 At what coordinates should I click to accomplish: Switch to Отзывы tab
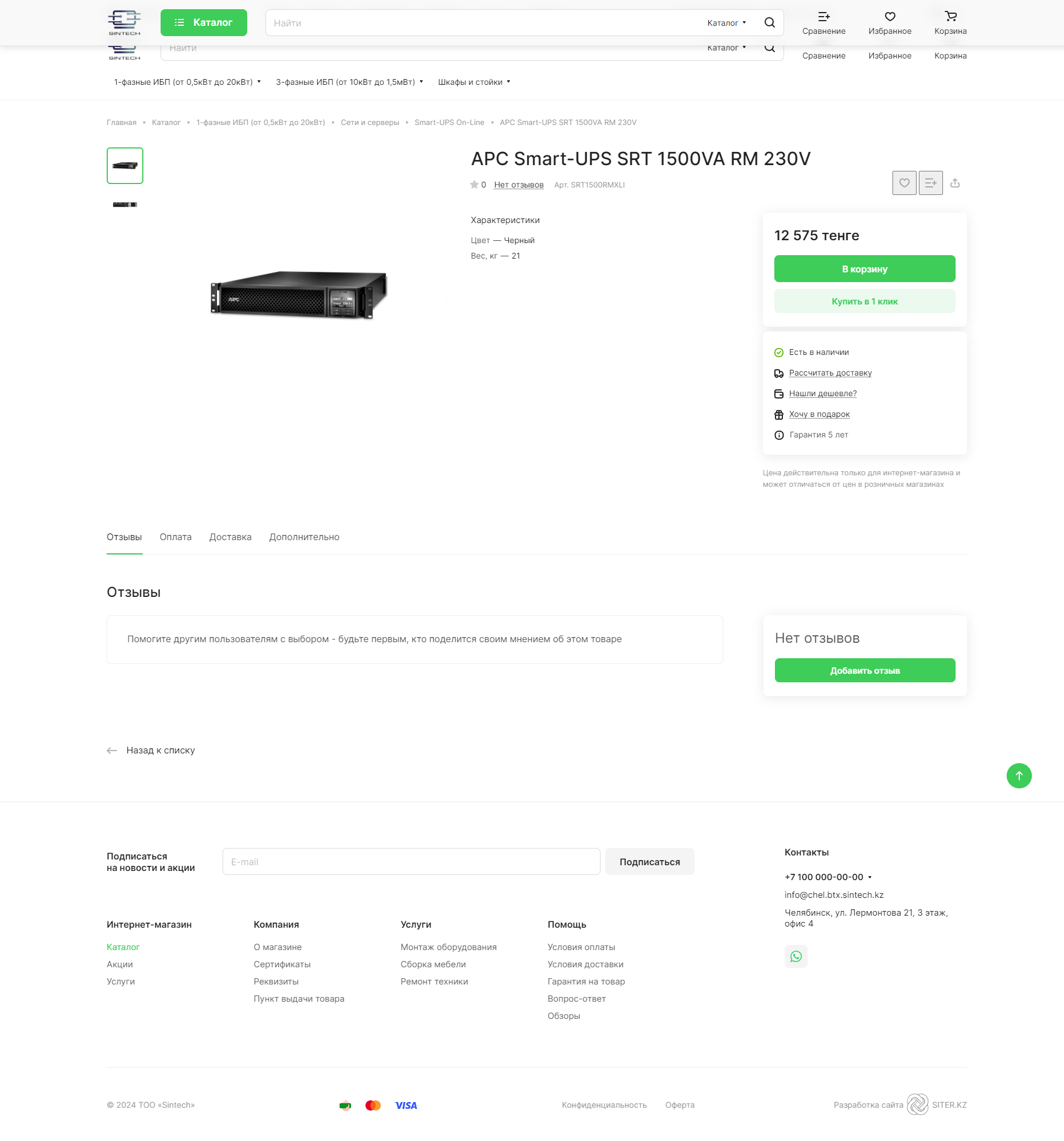click(124, 537)
